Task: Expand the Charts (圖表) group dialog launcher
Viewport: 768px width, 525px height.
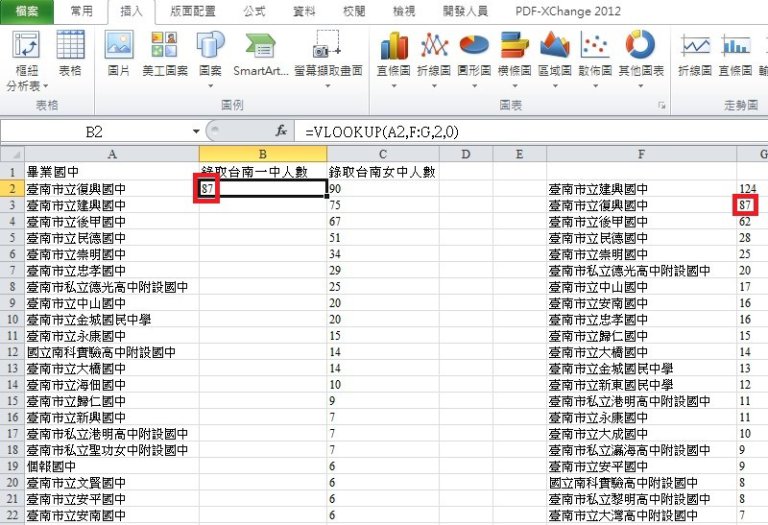Action: point(661,105)
